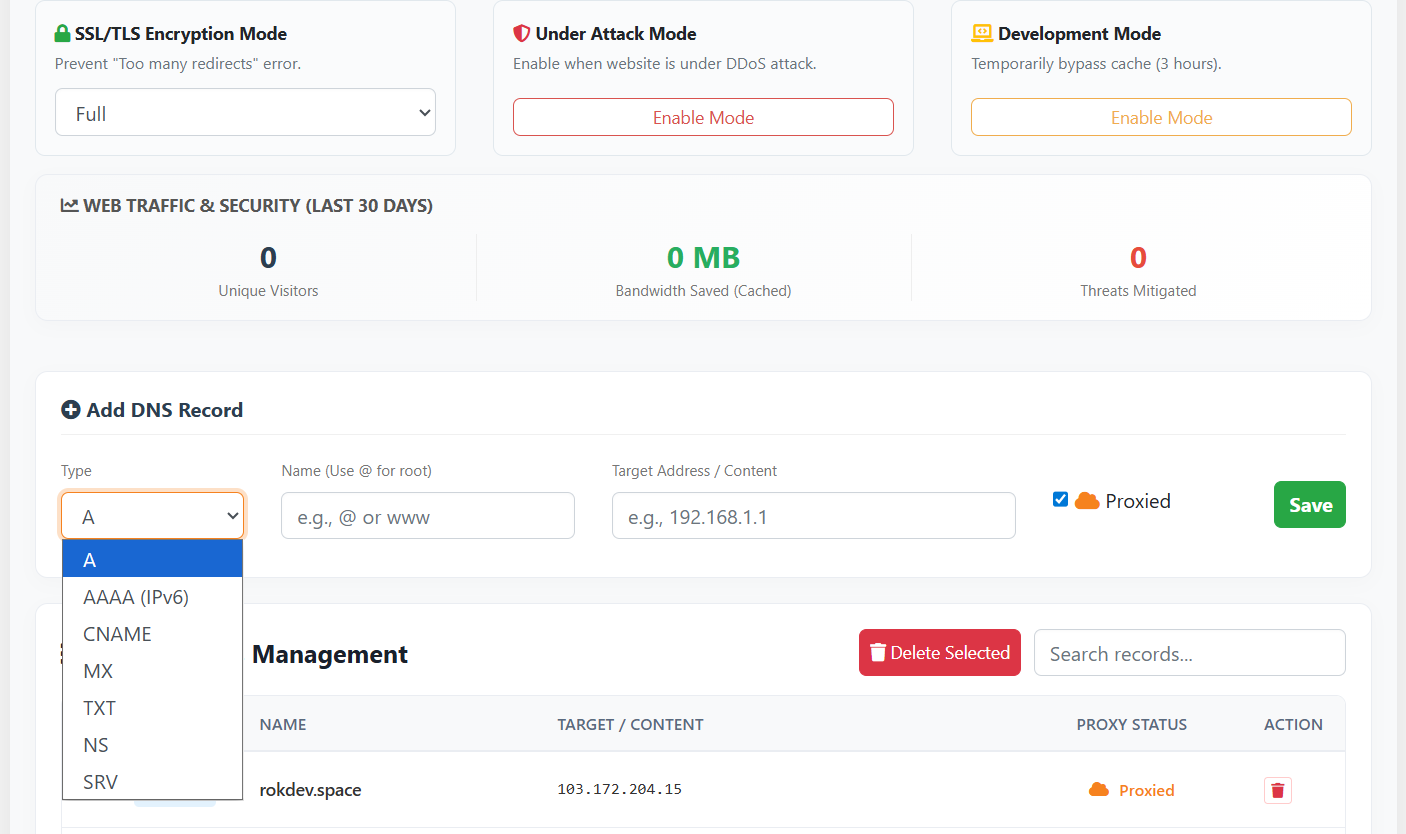The width and height of the screenshot is (1406, 834).
Task: Open the SSL/TLS encryption mode dropdown
Action: coord(245,112)
